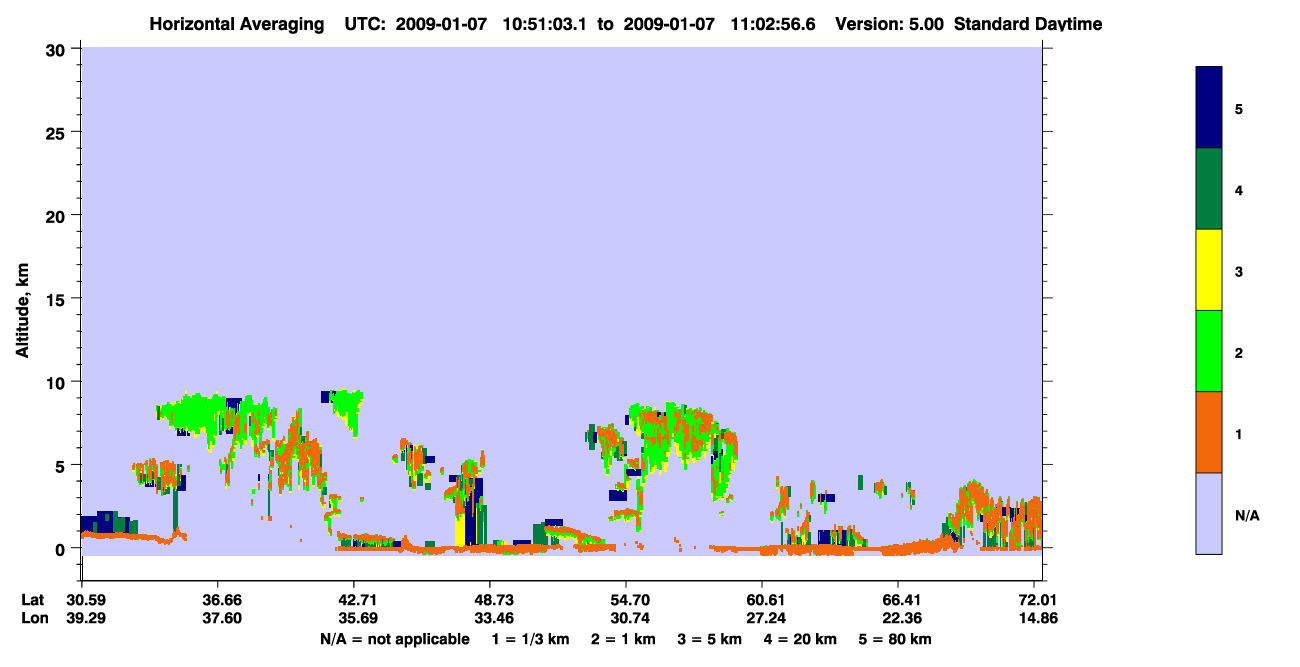Screen dimensions: 1300x667
Task: Click the "3 = 5 km" legend entry
Action: [x=709, y=639]
